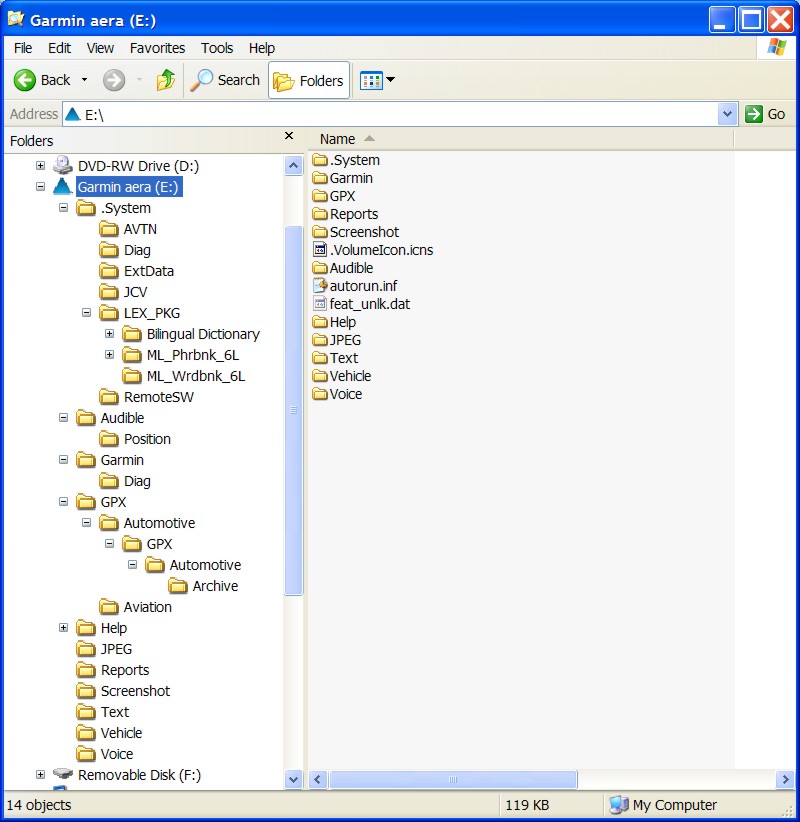This screenshot has width=800, height=822.
Task: Open the Tools menu
Action: pos(217,48)
